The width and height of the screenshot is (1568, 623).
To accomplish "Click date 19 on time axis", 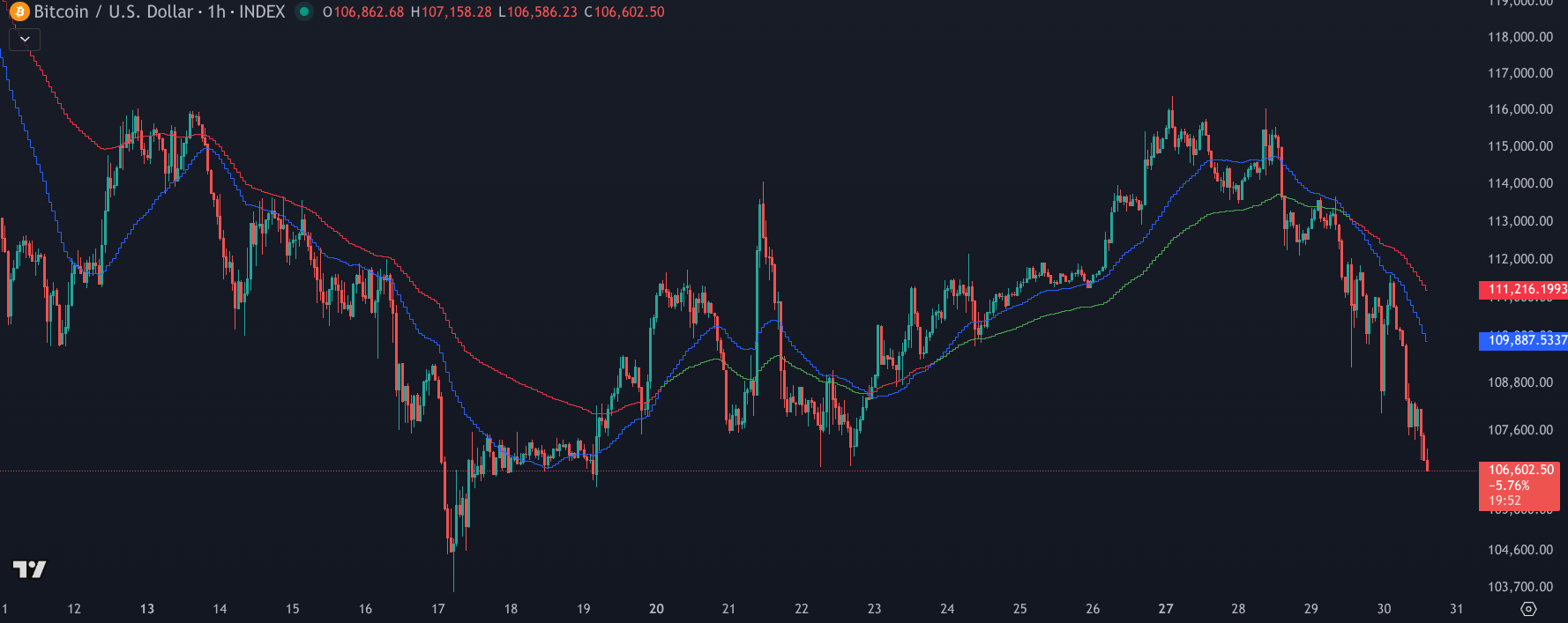I will 584,609.
